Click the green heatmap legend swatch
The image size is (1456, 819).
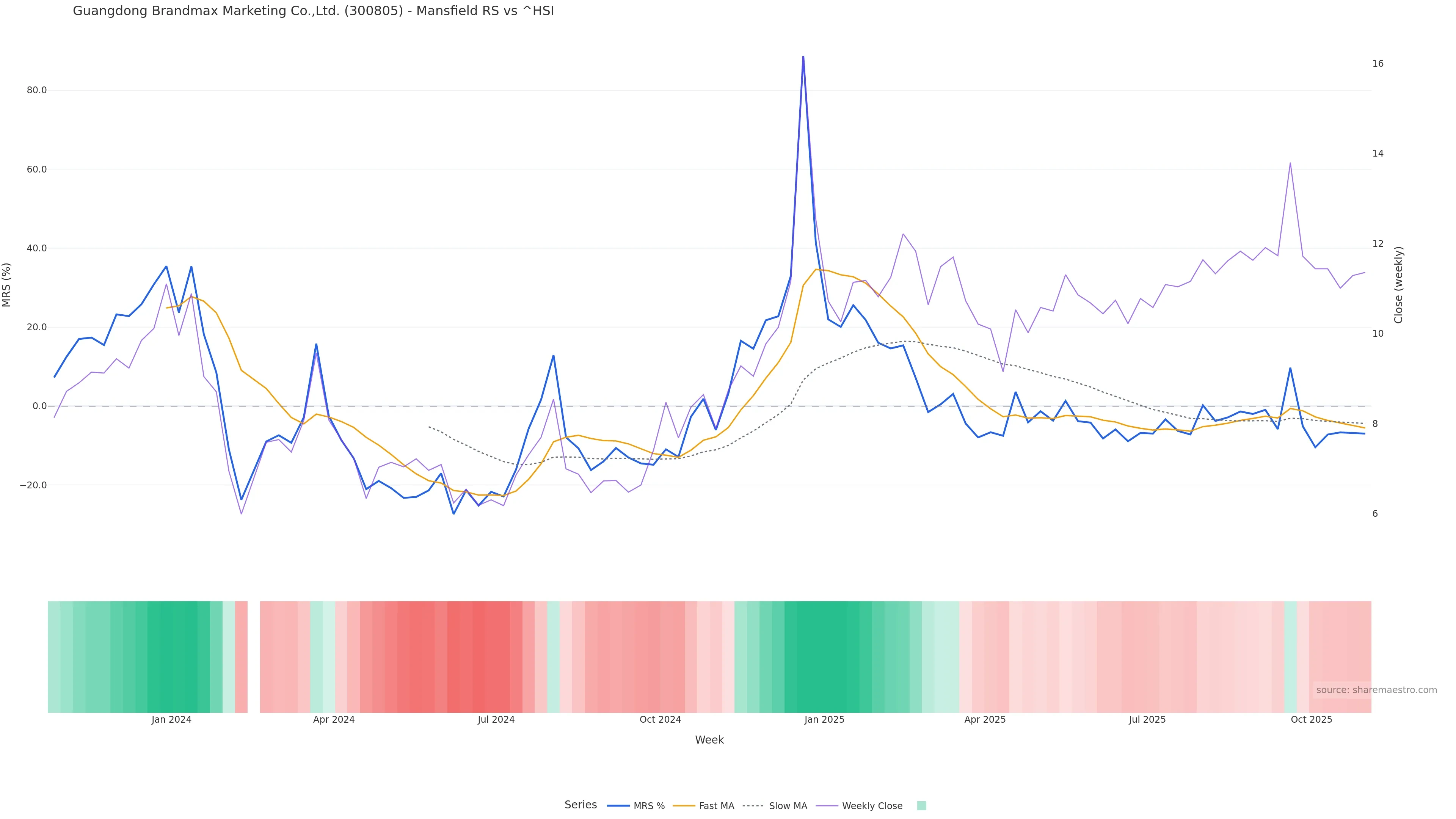(921, 806)
